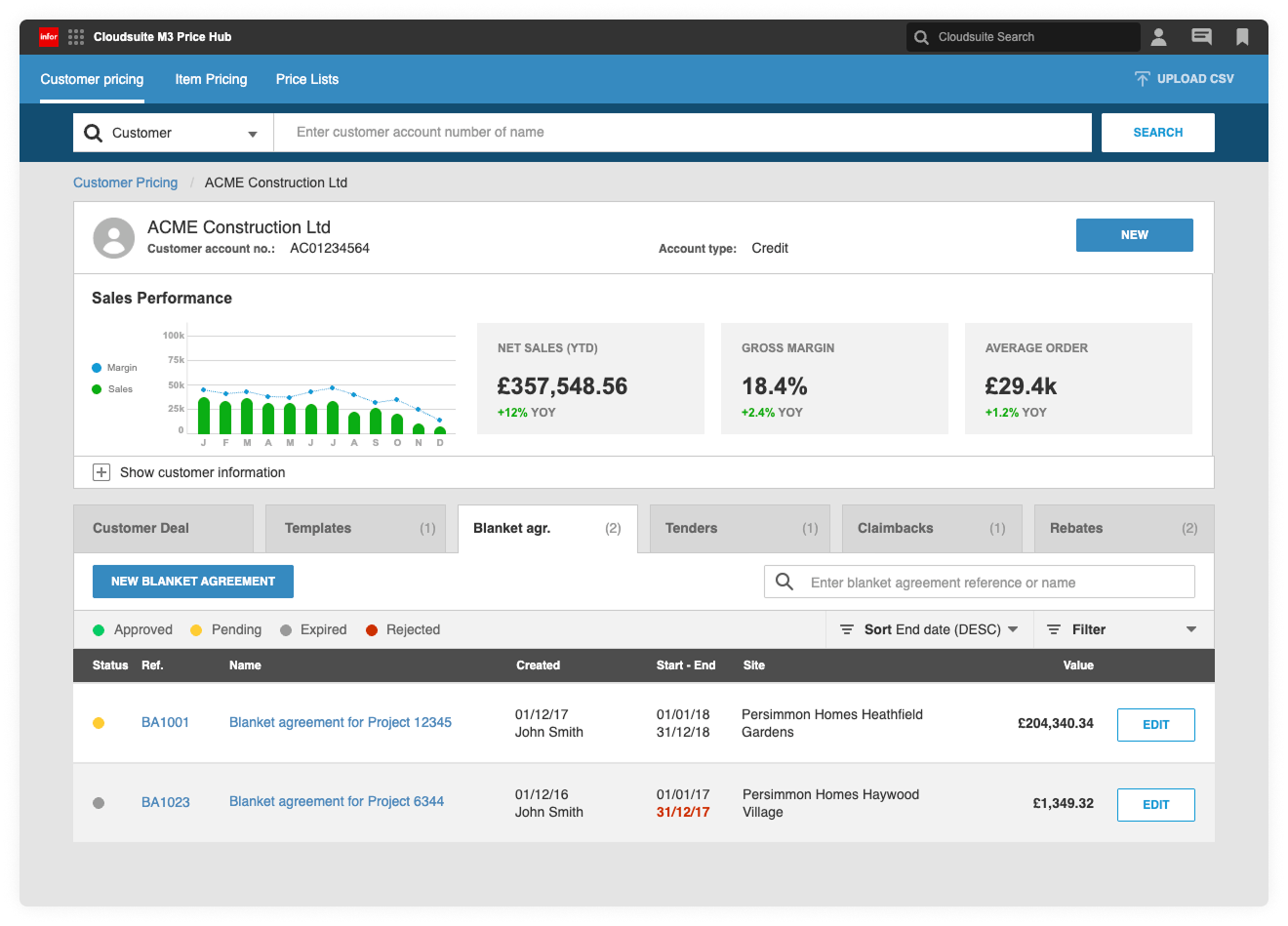Screen dimensions: 1288x926
Task: Click the blanket agreement search magnifier icon
Action: pyautogui.click(x=785, y=582)
